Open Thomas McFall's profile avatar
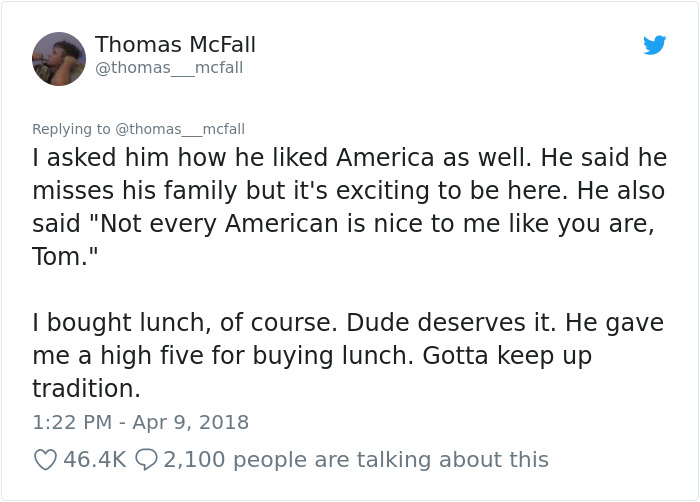 point(59,59)
